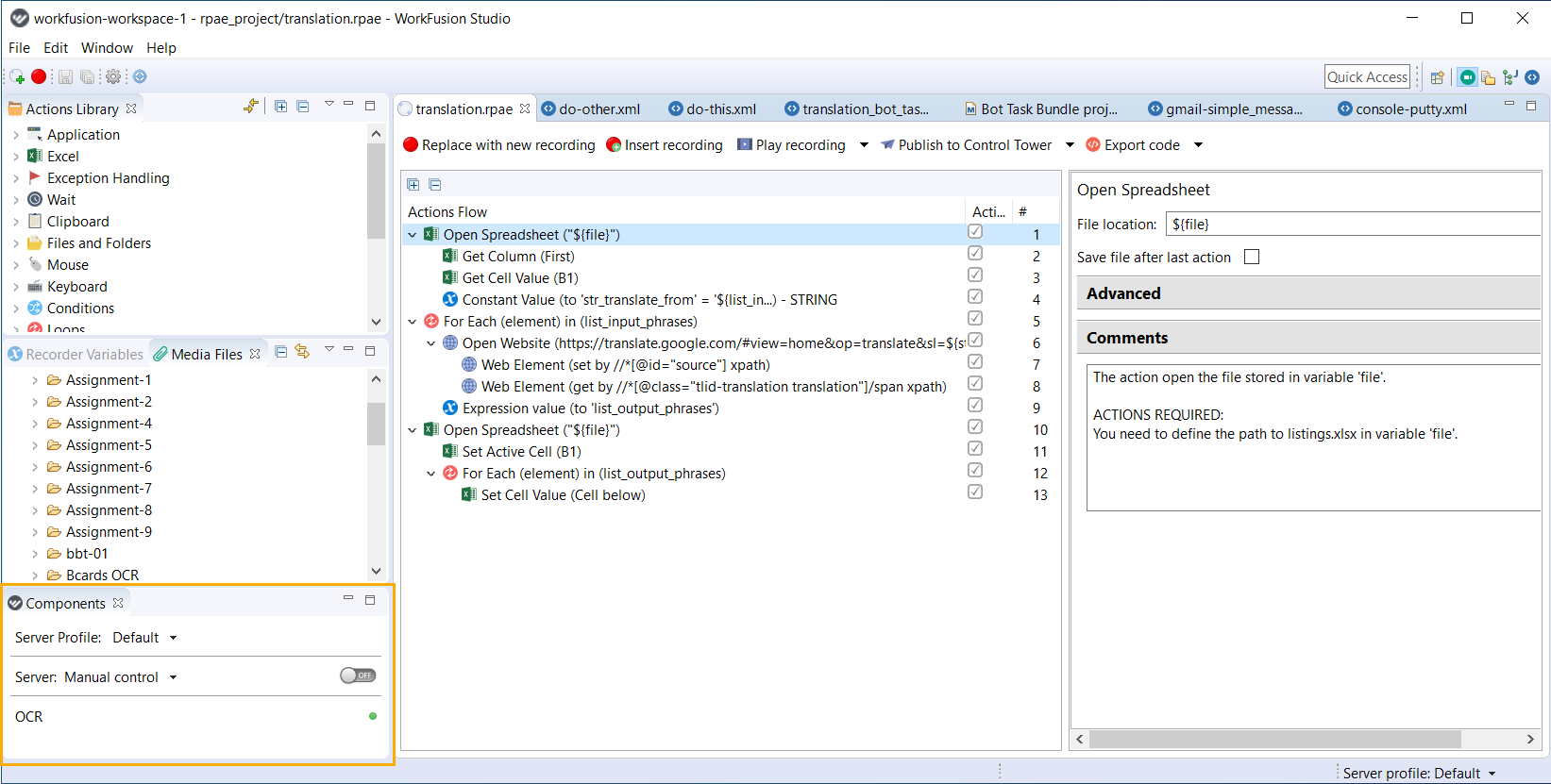Toggle active checkbox for Constant Value row

tap(975, 297)
